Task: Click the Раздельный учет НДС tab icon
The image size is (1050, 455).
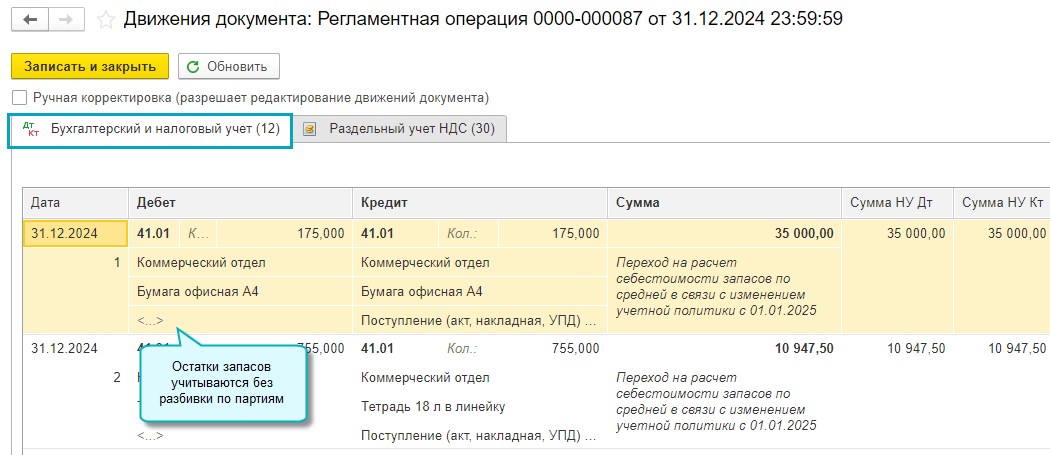Action: tap(310, 129)
